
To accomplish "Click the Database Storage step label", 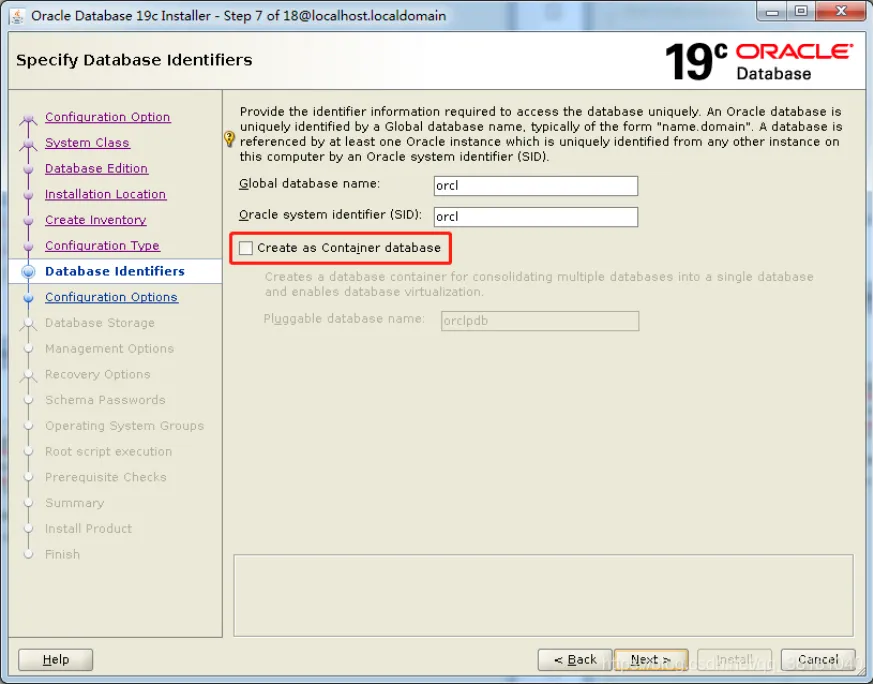I will (x=100, y=323).
